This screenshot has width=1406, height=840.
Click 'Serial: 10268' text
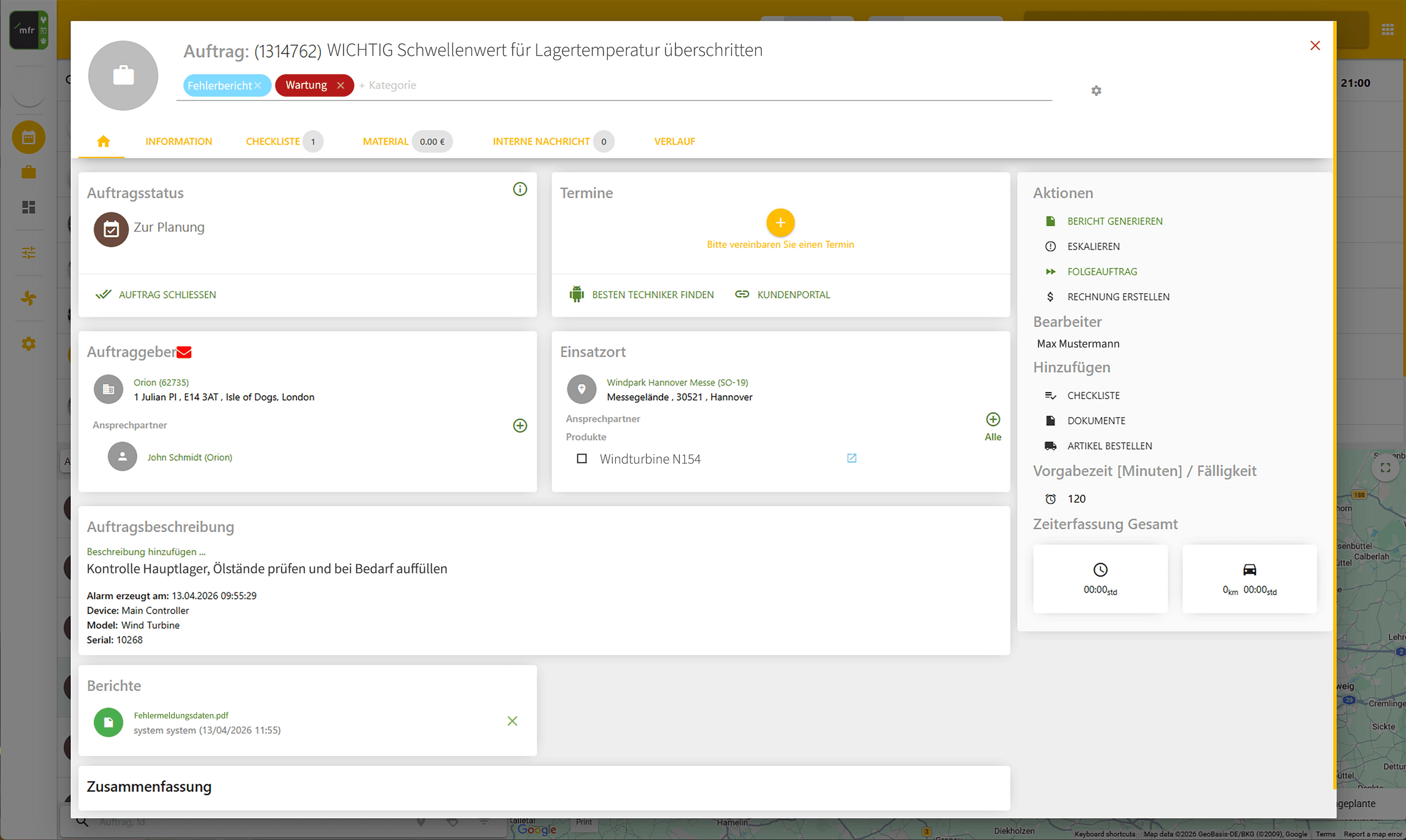click(x=114, y=640)
